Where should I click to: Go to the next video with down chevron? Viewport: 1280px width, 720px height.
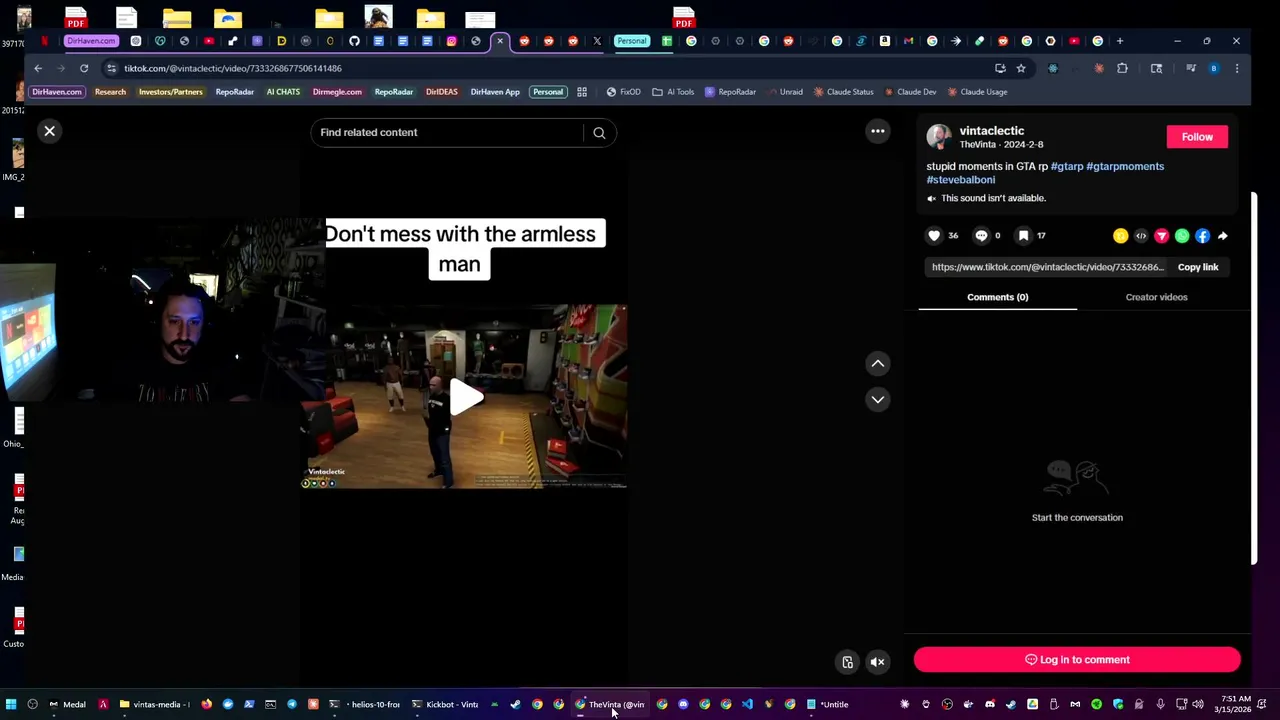tap(877, 399)
